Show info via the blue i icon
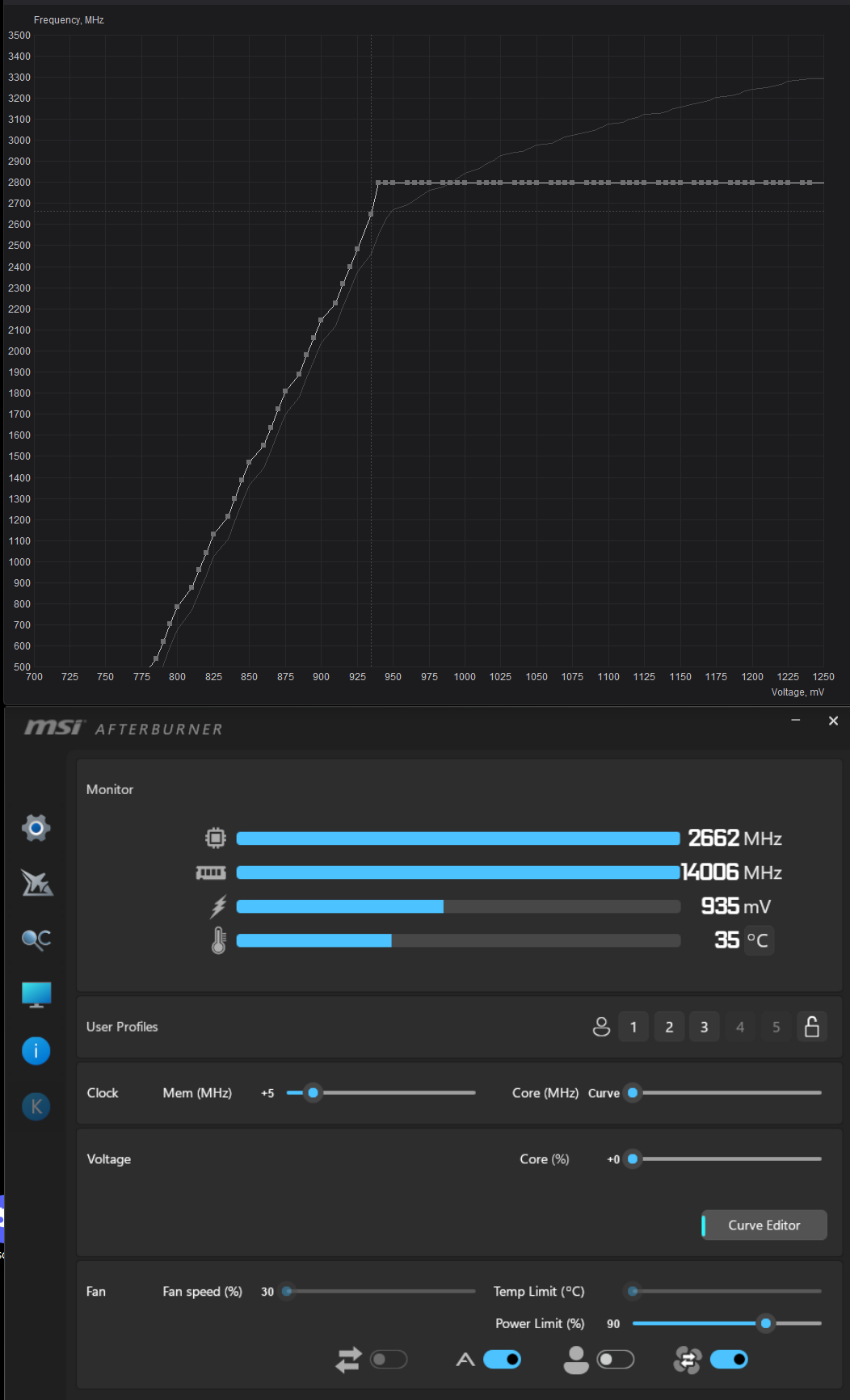Image resolution: width=850 pixels, height=1400 pixels. (x=36, y=1050)
